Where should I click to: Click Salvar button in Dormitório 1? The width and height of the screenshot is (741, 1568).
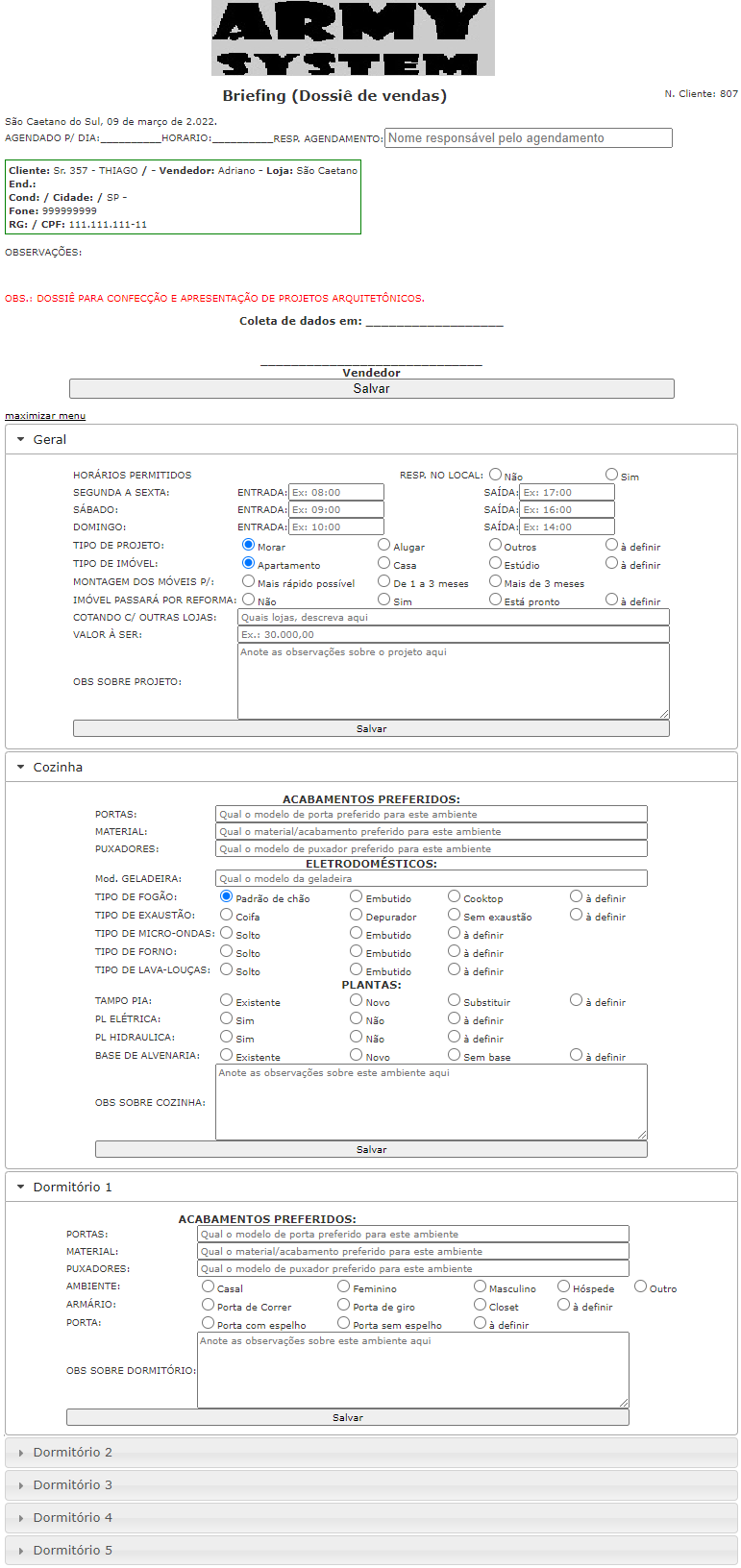tap(348, 1417)
